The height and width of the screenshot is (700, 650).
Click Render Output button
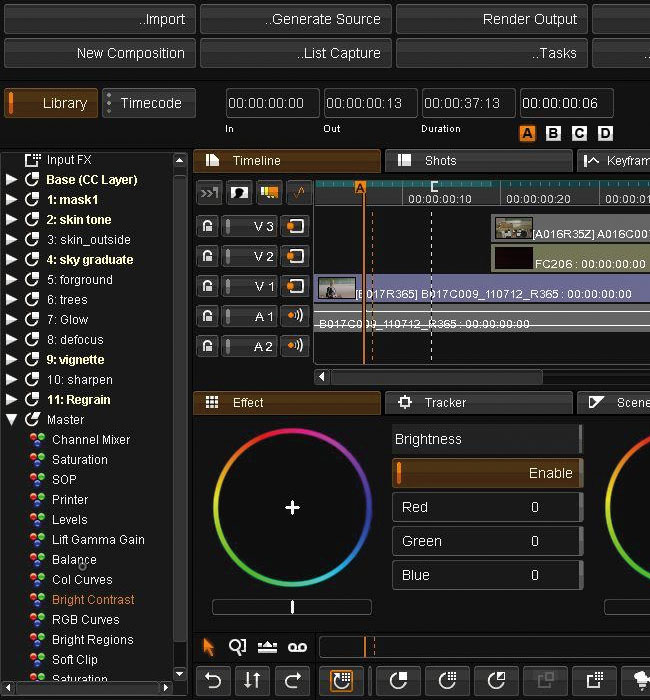pyautogui.click(x=492, y=19)
